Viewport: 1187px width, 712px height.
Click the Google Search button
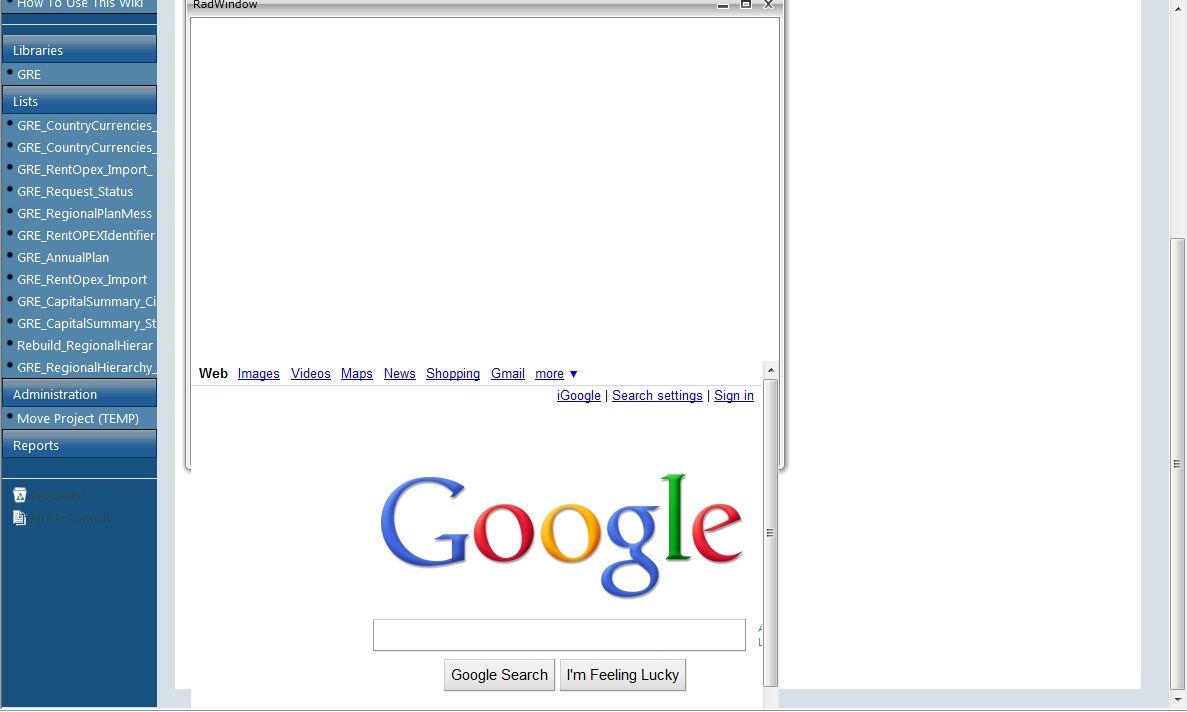tap(500, 675)
